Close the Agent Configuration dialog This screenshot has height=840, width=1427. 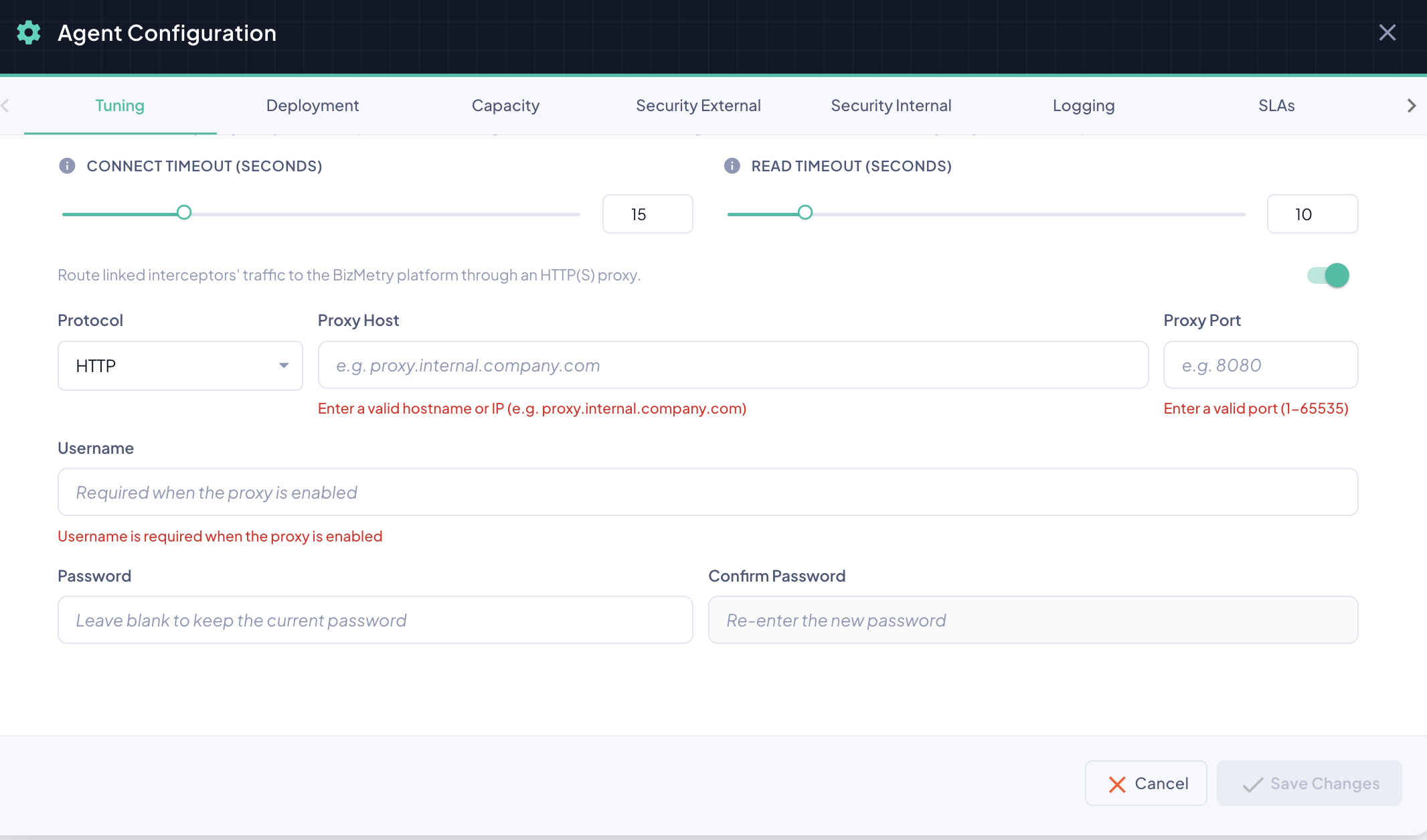[x=1388, y=33]
